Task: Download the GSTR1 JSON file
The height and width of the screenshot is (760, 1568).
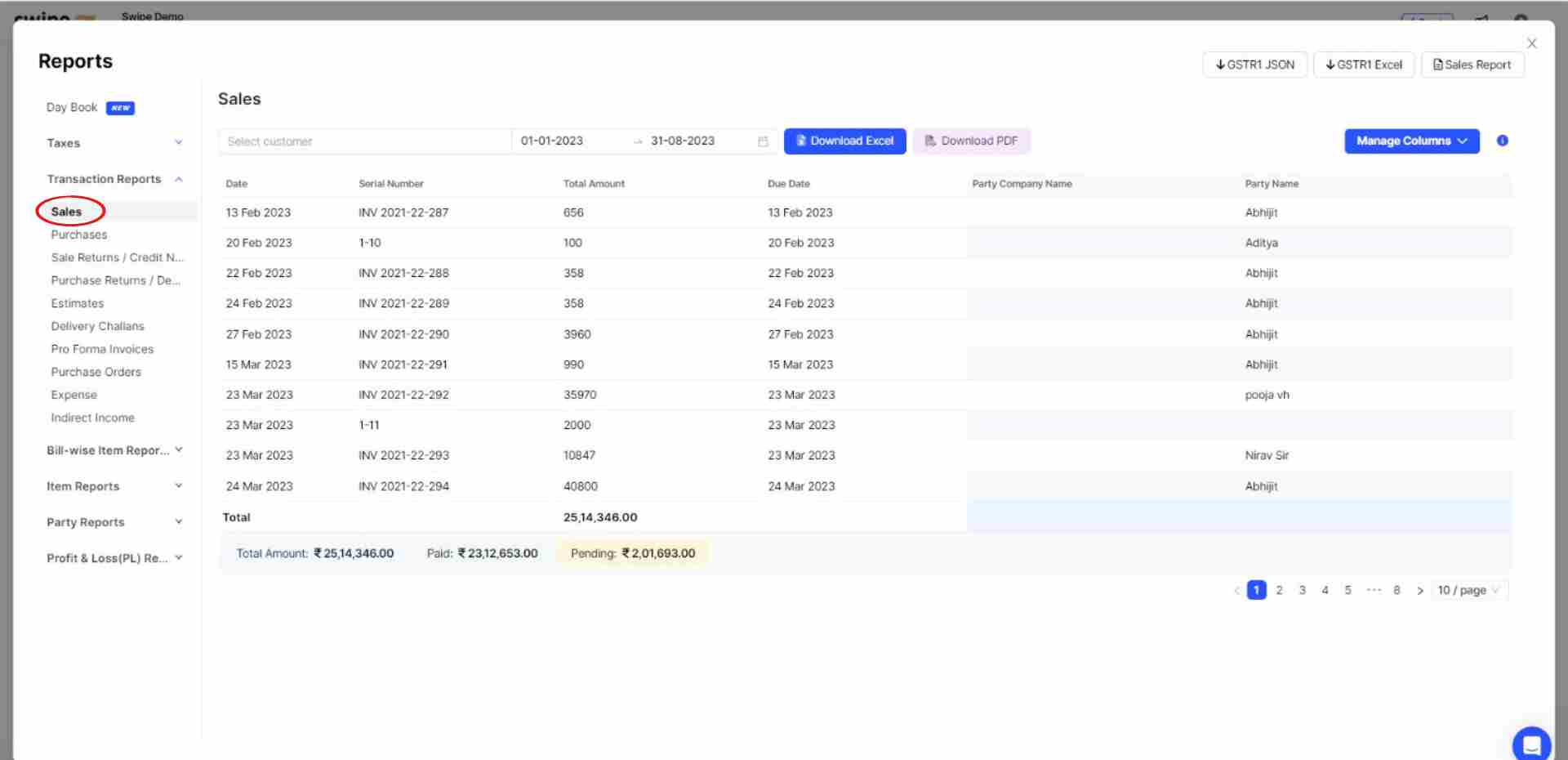Action: (x=1254, y=65)
